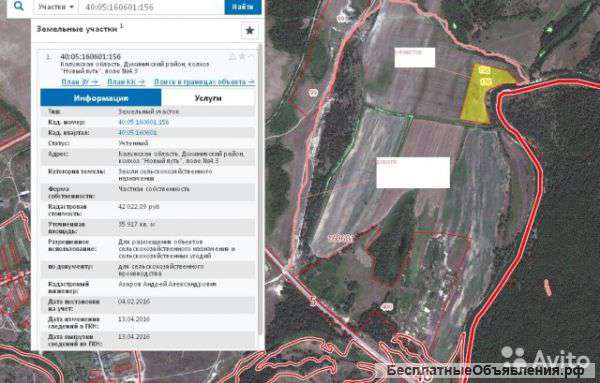
Task: Click the Разрешенное использование row label
Action: (72, 245)
